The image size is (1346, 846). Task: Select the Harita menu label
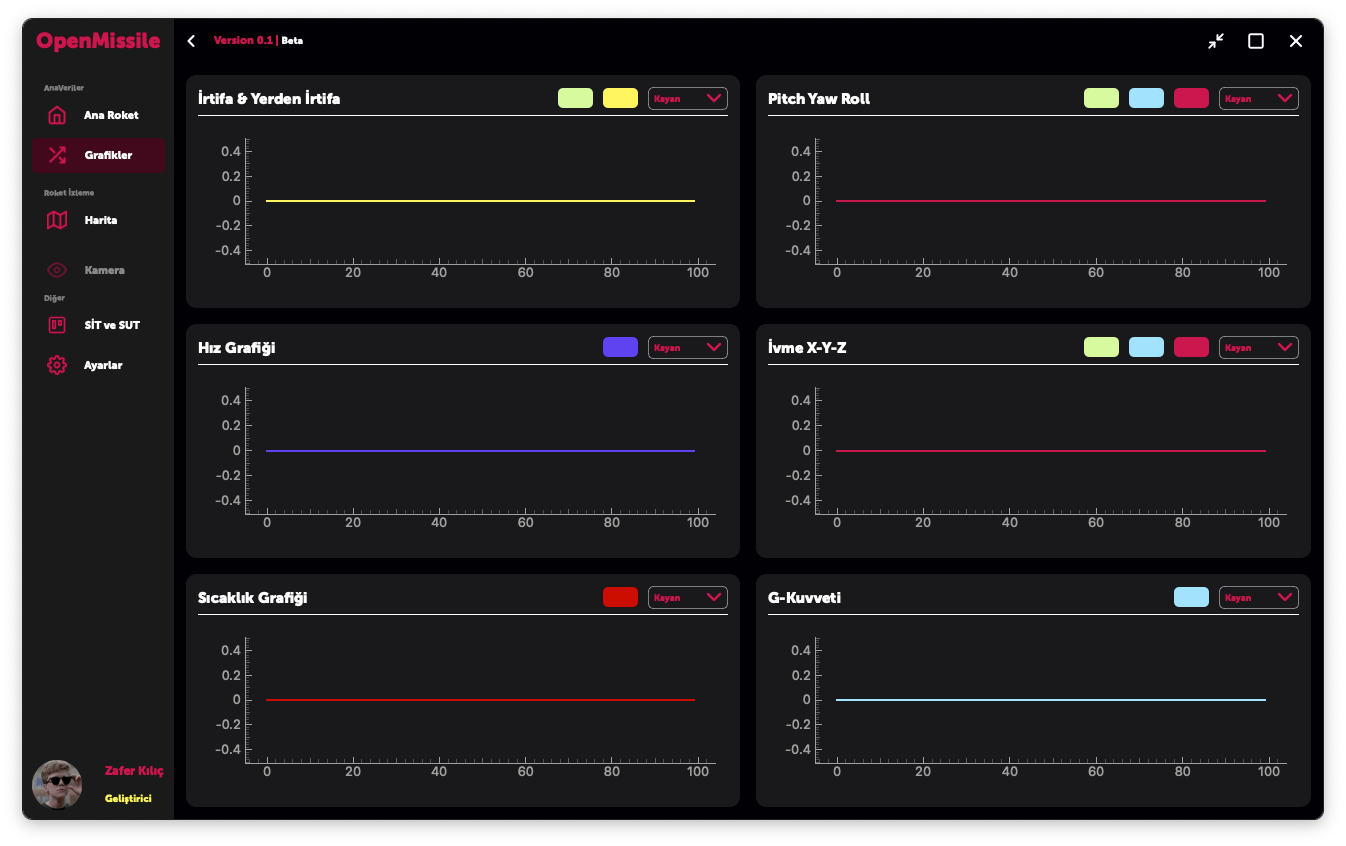pos(101,220)
